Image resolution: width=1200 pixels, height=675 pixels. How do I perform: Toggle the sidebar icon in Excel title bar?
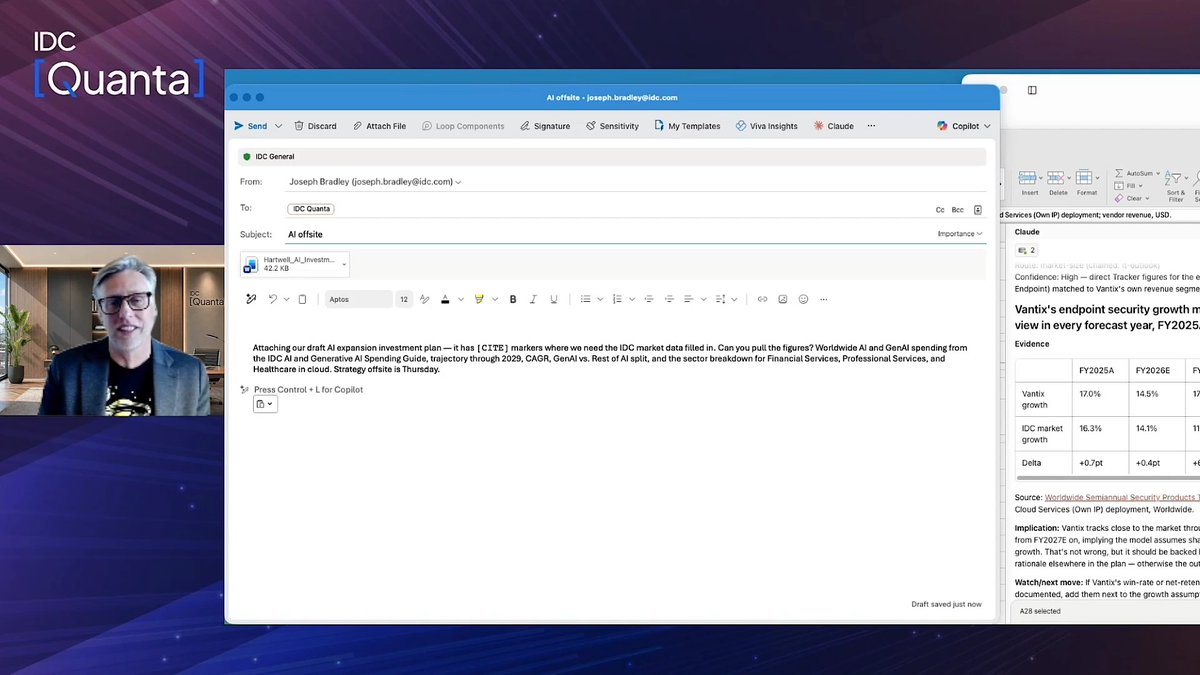click(1032, 90)
